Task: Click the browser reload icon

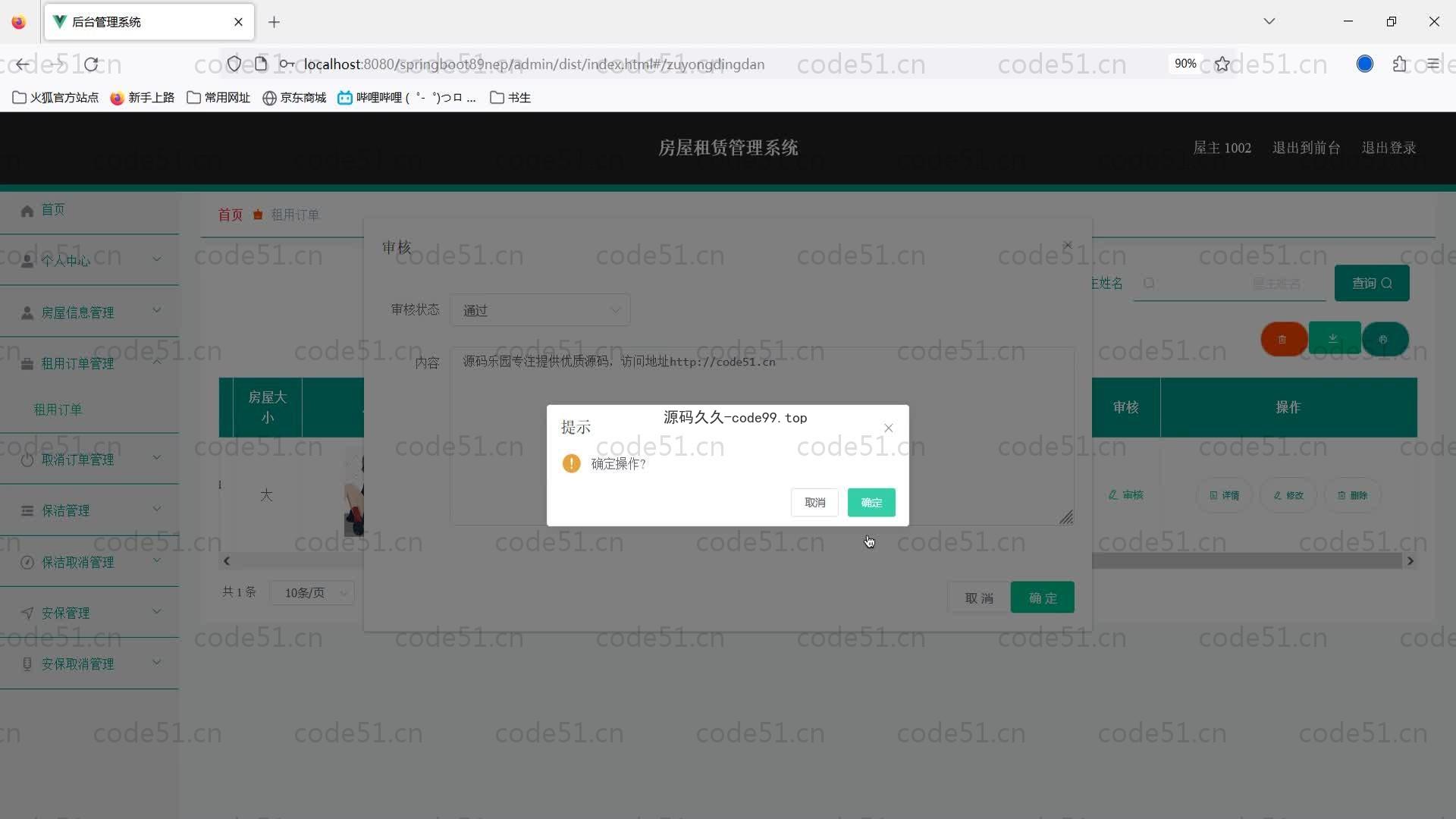Action: (92, 64)
